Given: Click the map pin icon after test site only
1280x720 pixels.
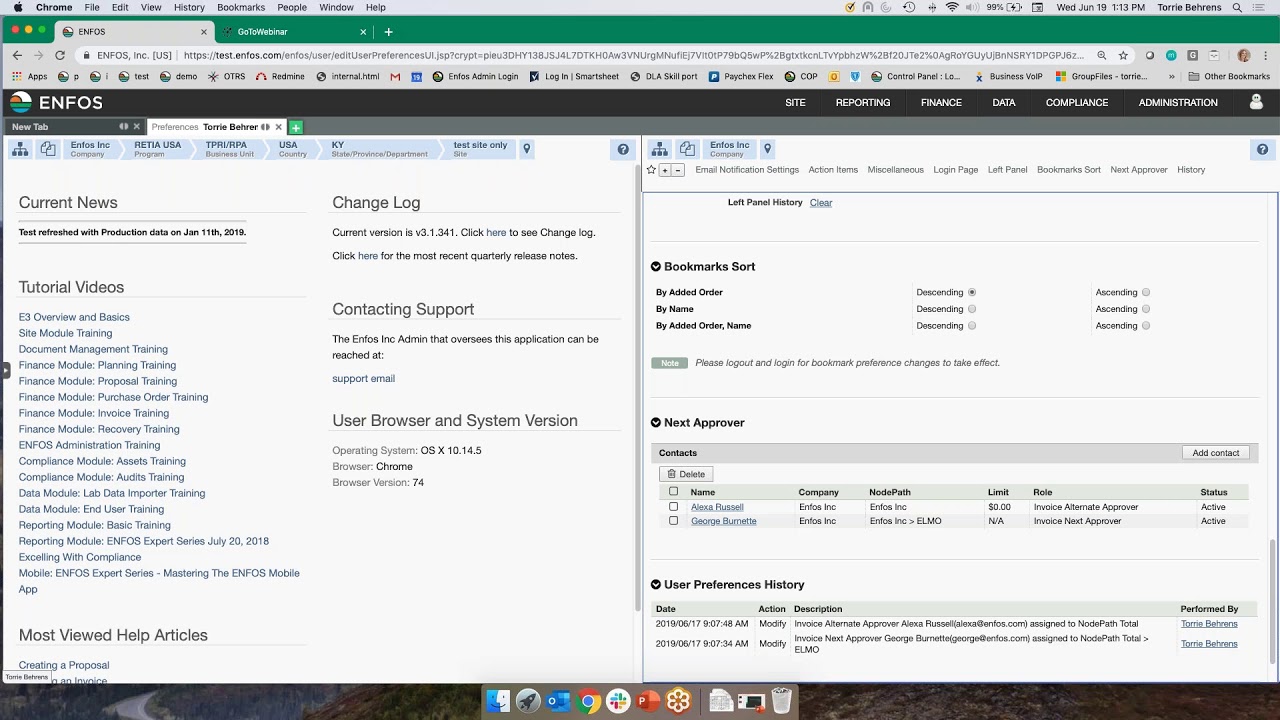Looking at the screenshot, I should click(x=527, y=149).
